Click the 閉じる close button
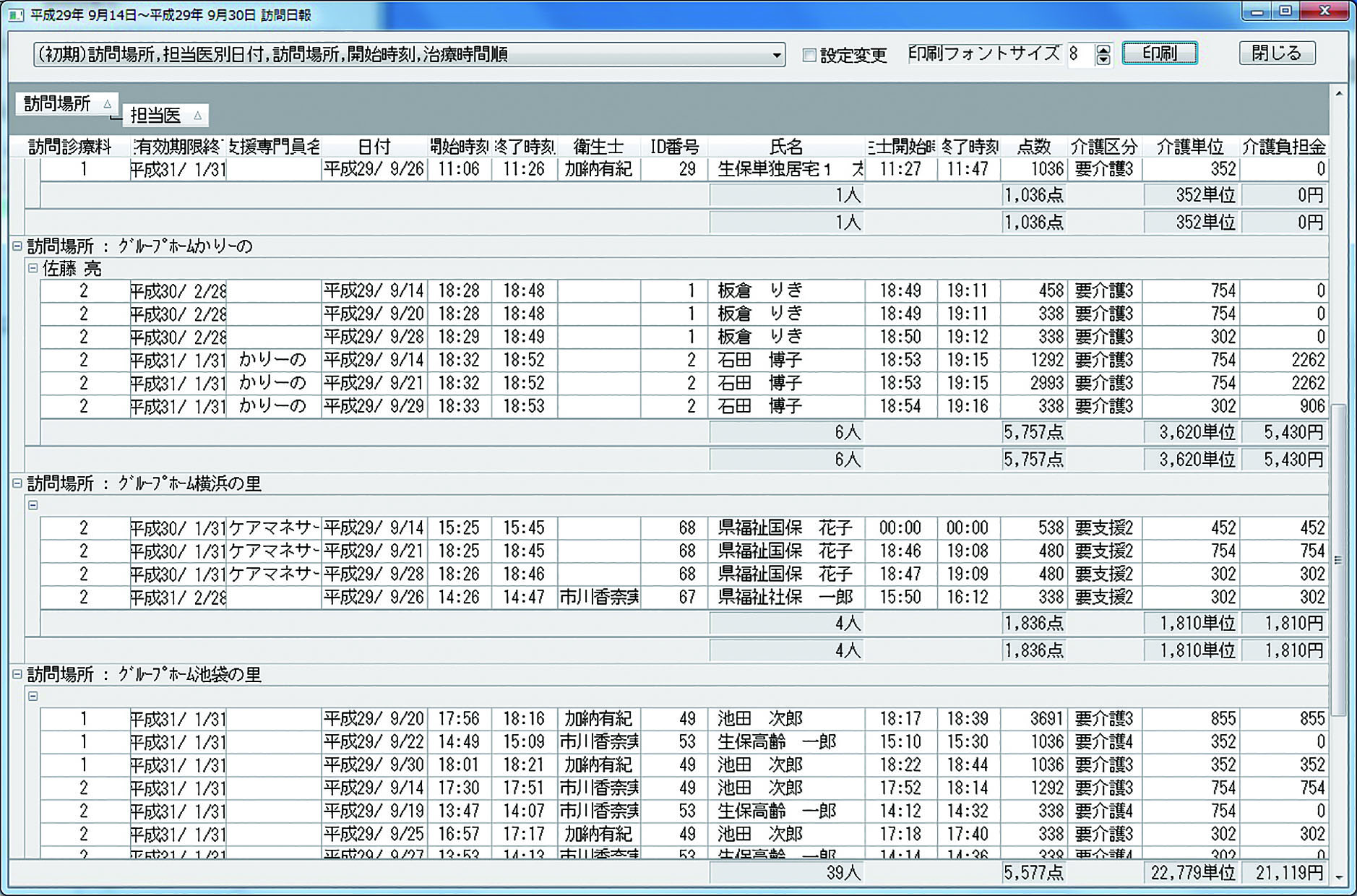This screenshot has width=1357, height=896. (x=1276, y=53)
